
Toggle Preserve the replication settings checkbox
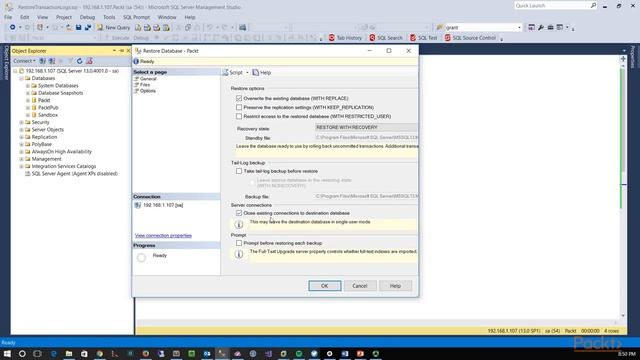[x=239, y=107]
